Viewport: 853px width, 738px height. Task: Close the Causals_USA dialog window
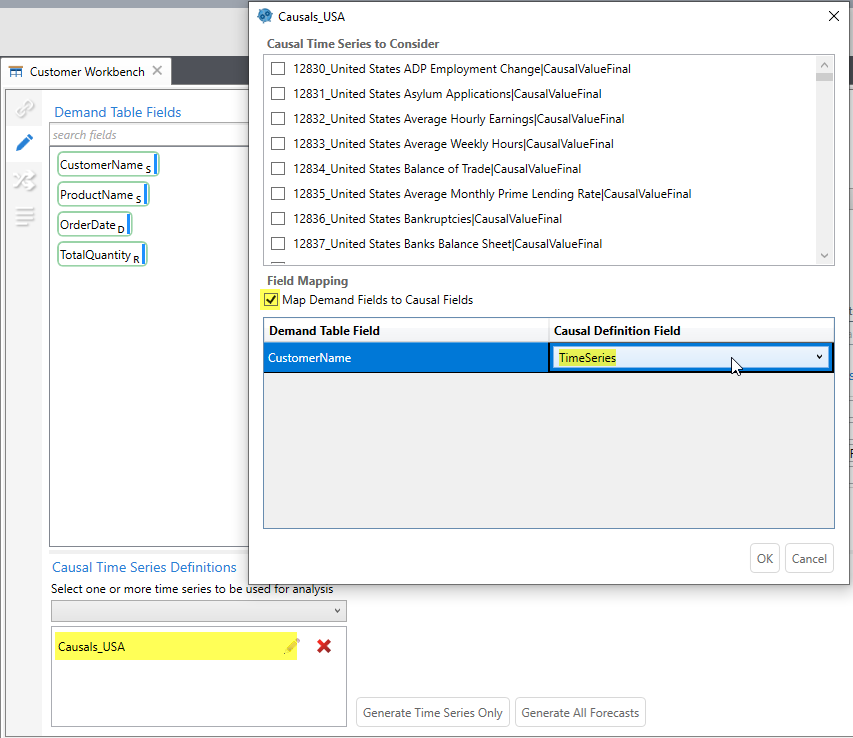pyautogui.click(x=834, y=16)
